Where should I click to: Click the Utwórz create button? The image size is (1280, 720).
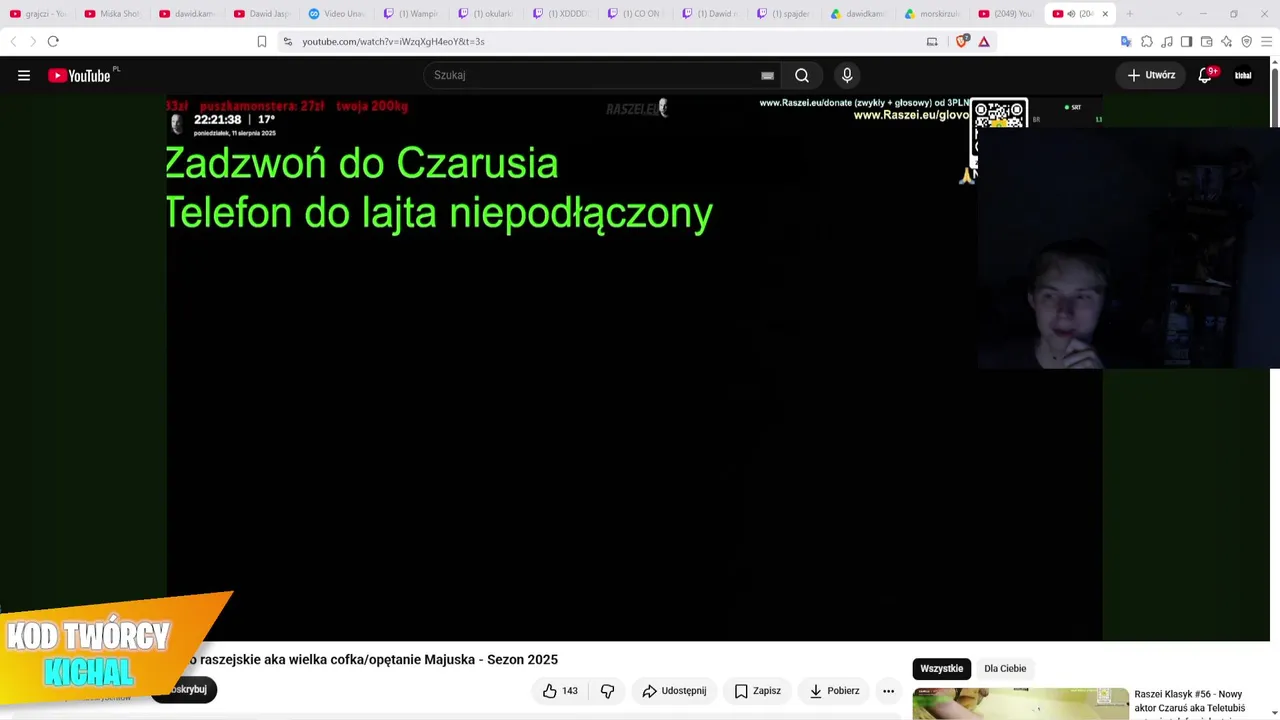1151,75
